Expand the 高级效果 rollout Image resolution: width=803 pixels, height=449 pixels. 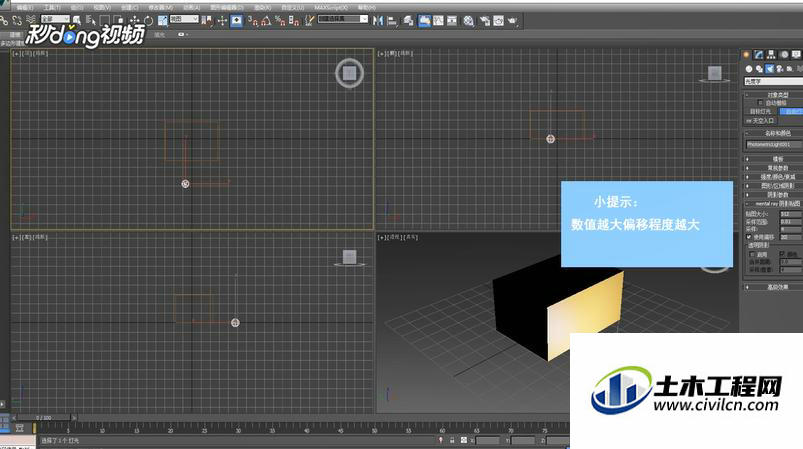point(773,287)
